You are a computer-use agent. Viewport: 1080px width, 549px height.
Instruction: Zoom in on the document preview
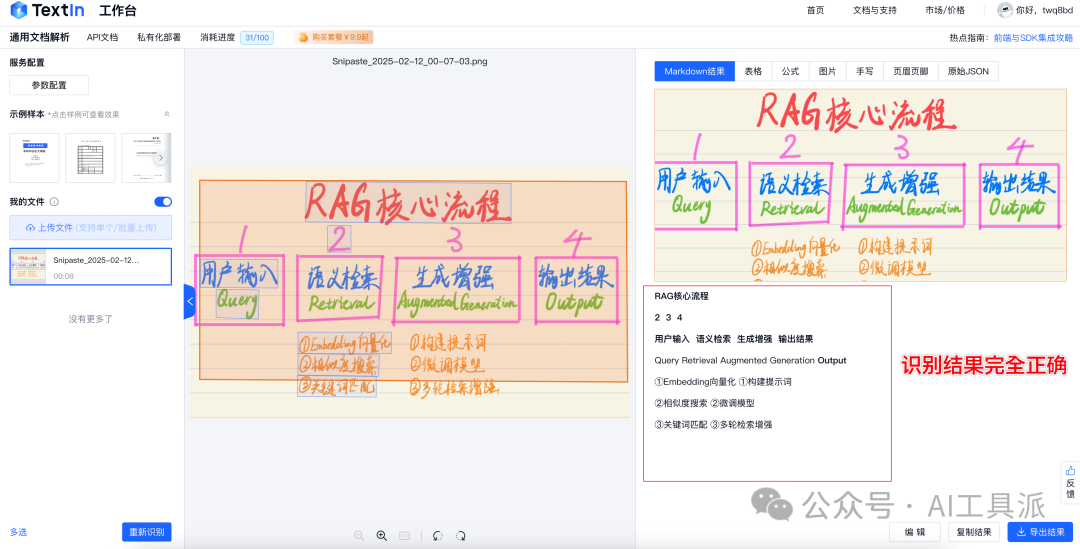point(382,535)
